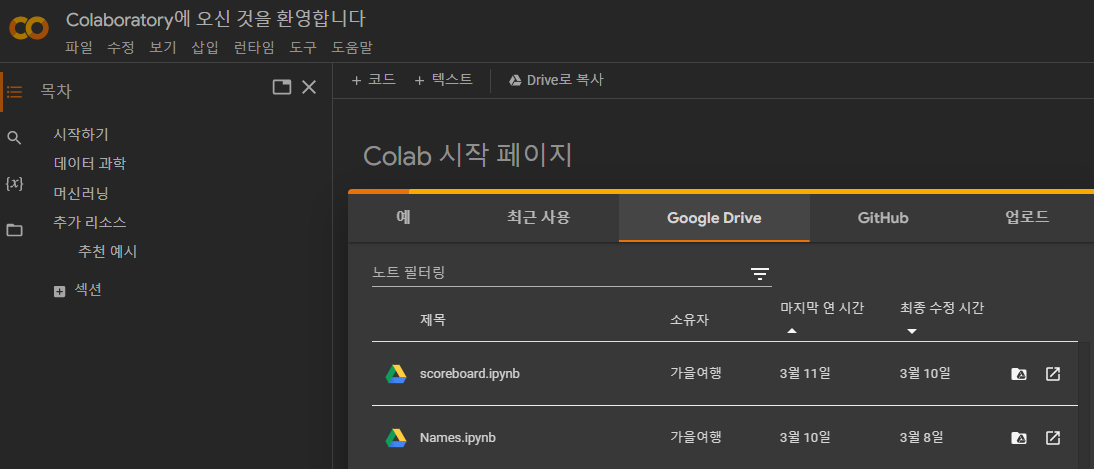The width and height of the screenshot is (1094, 469).
Task: Open the 보기 menu
Action: (163, 47)
